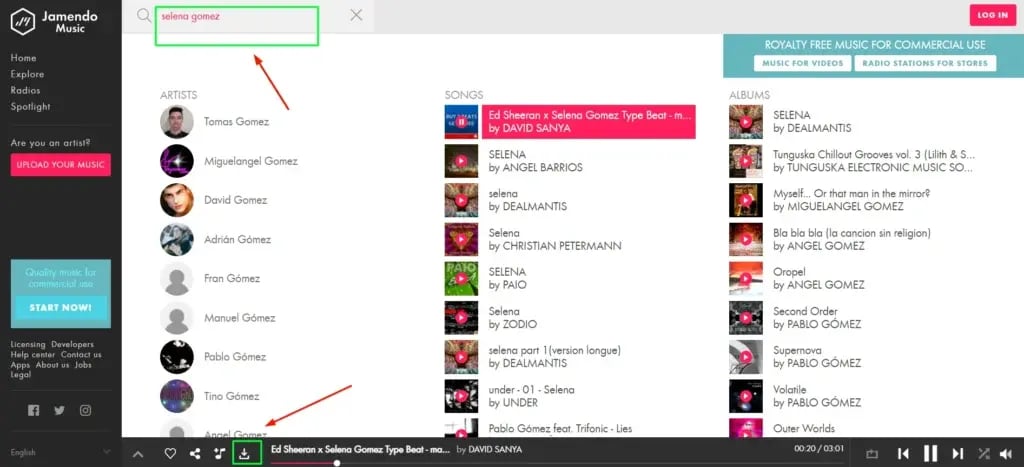Open Jamendo's Instagram page icon

coord(86,410)
